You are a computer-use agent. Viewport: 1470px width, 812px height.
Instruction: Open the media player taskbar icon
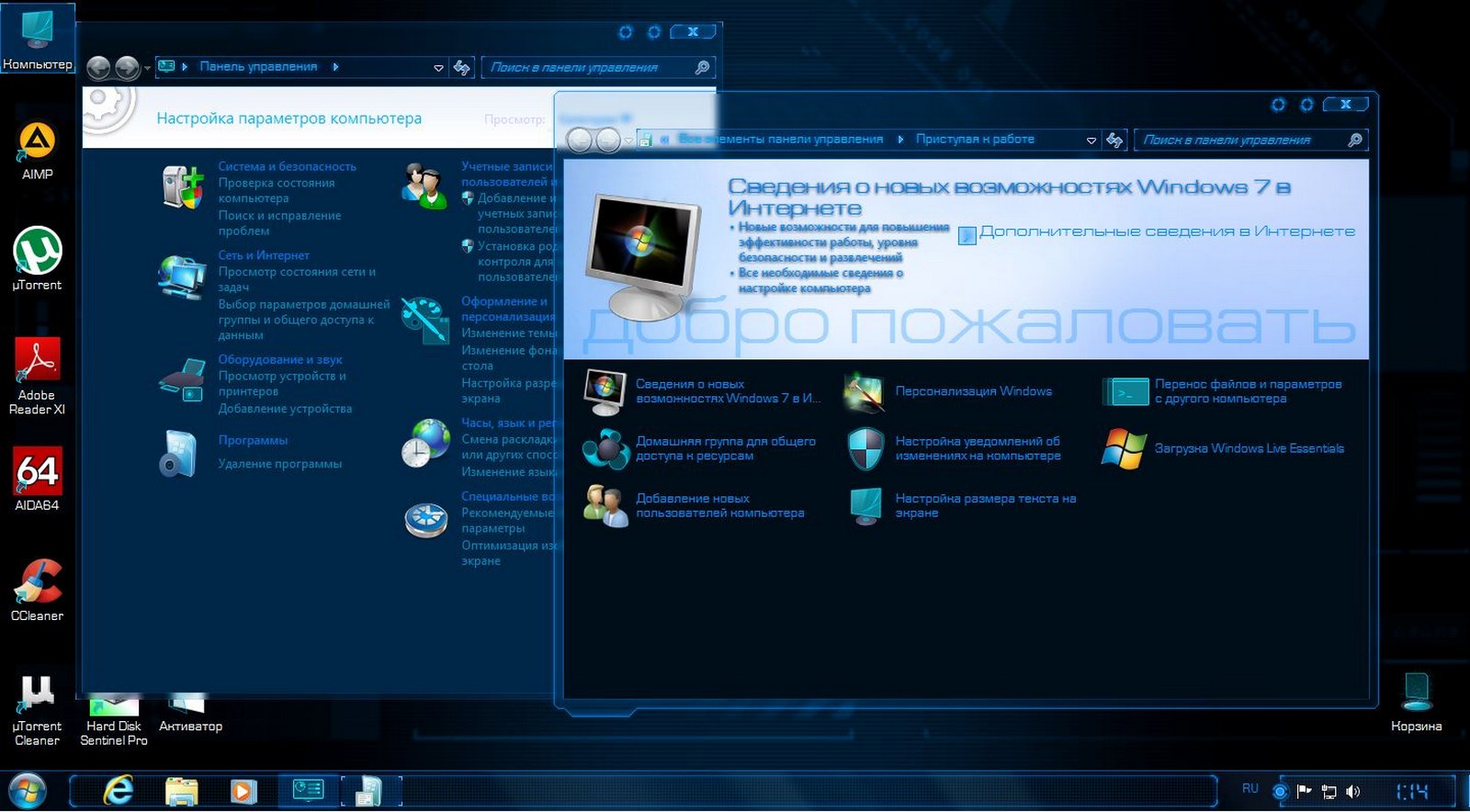pos(243,791)
